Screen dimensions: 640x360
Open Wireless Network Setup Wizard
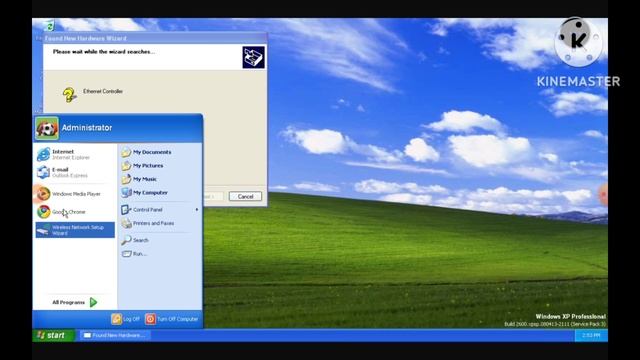click(x=75, y=230)
